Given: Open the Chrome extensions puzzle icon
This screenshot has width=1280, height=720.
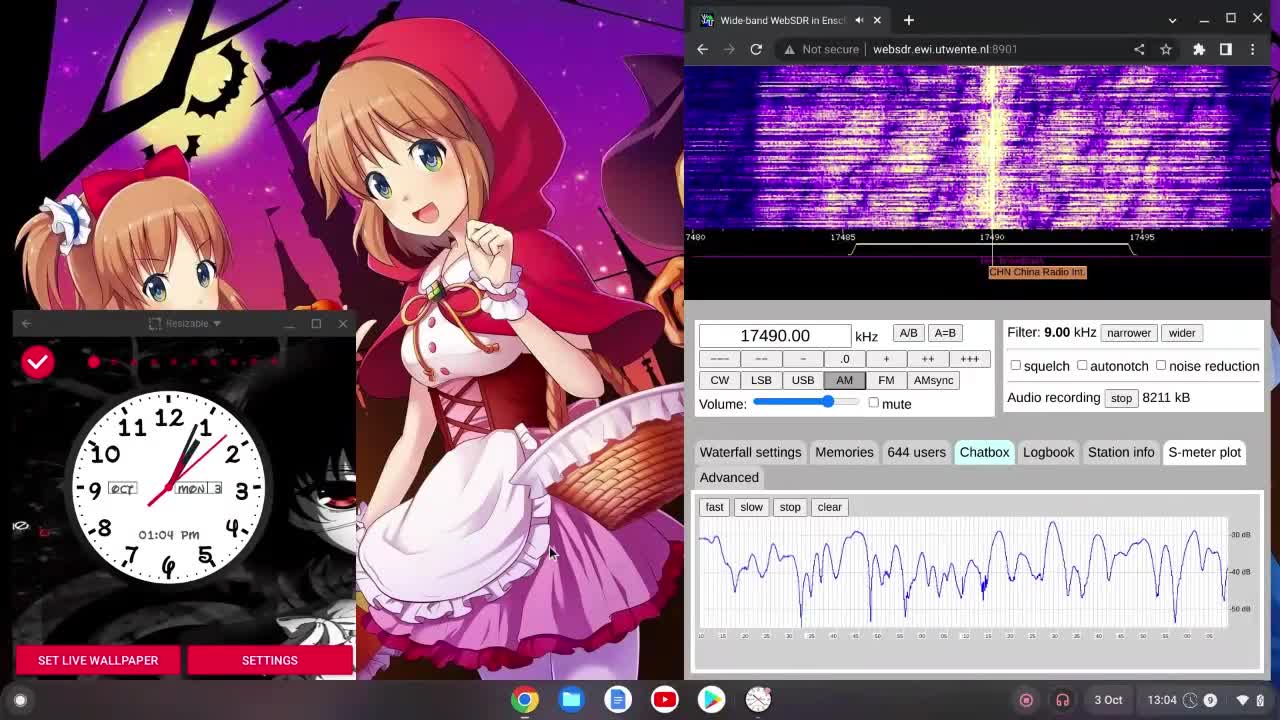Looking at the screenshot, I should 1199,49.
